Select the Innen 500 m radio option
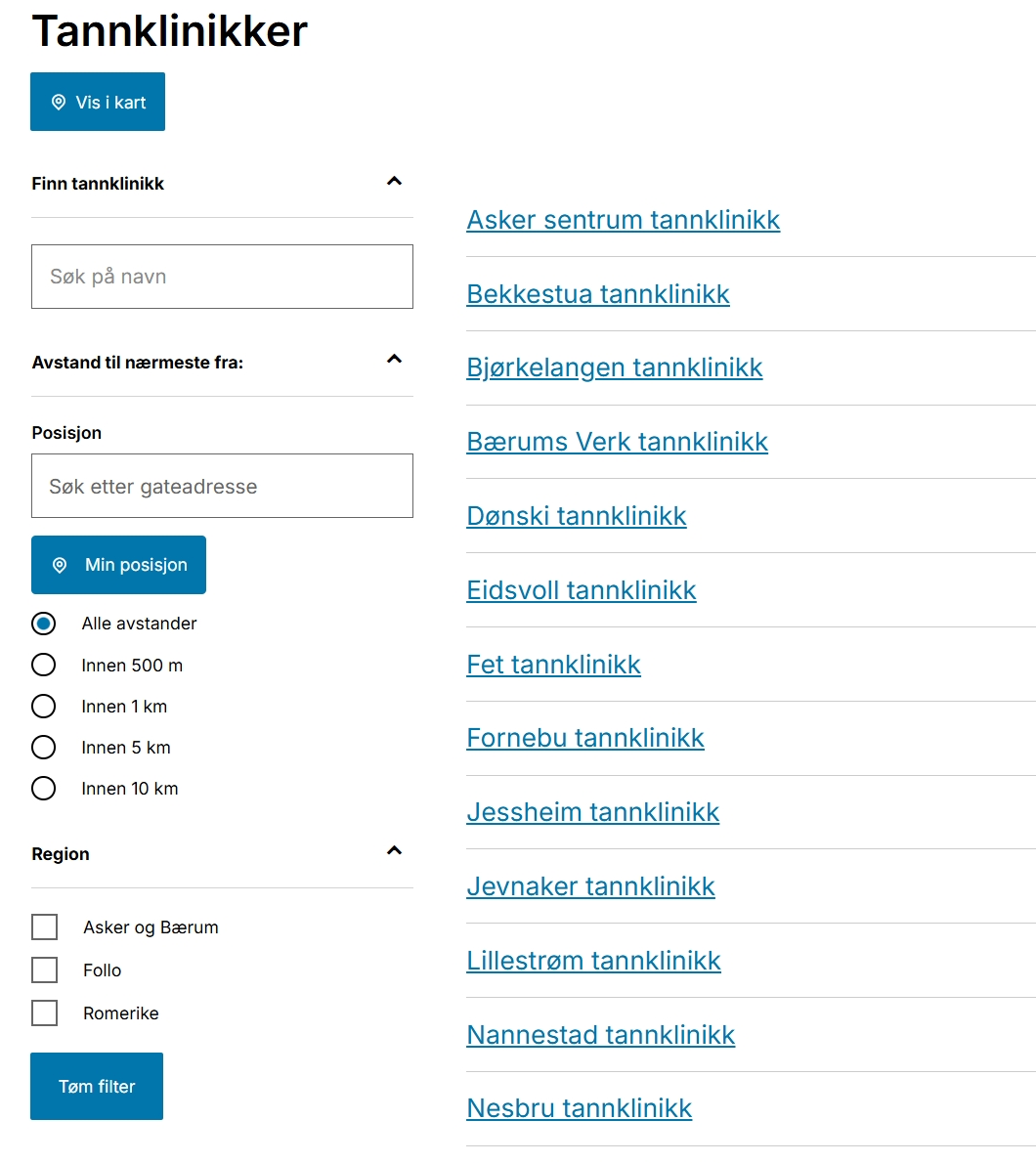This screenshot has width=1036, height=1163. 44,666
